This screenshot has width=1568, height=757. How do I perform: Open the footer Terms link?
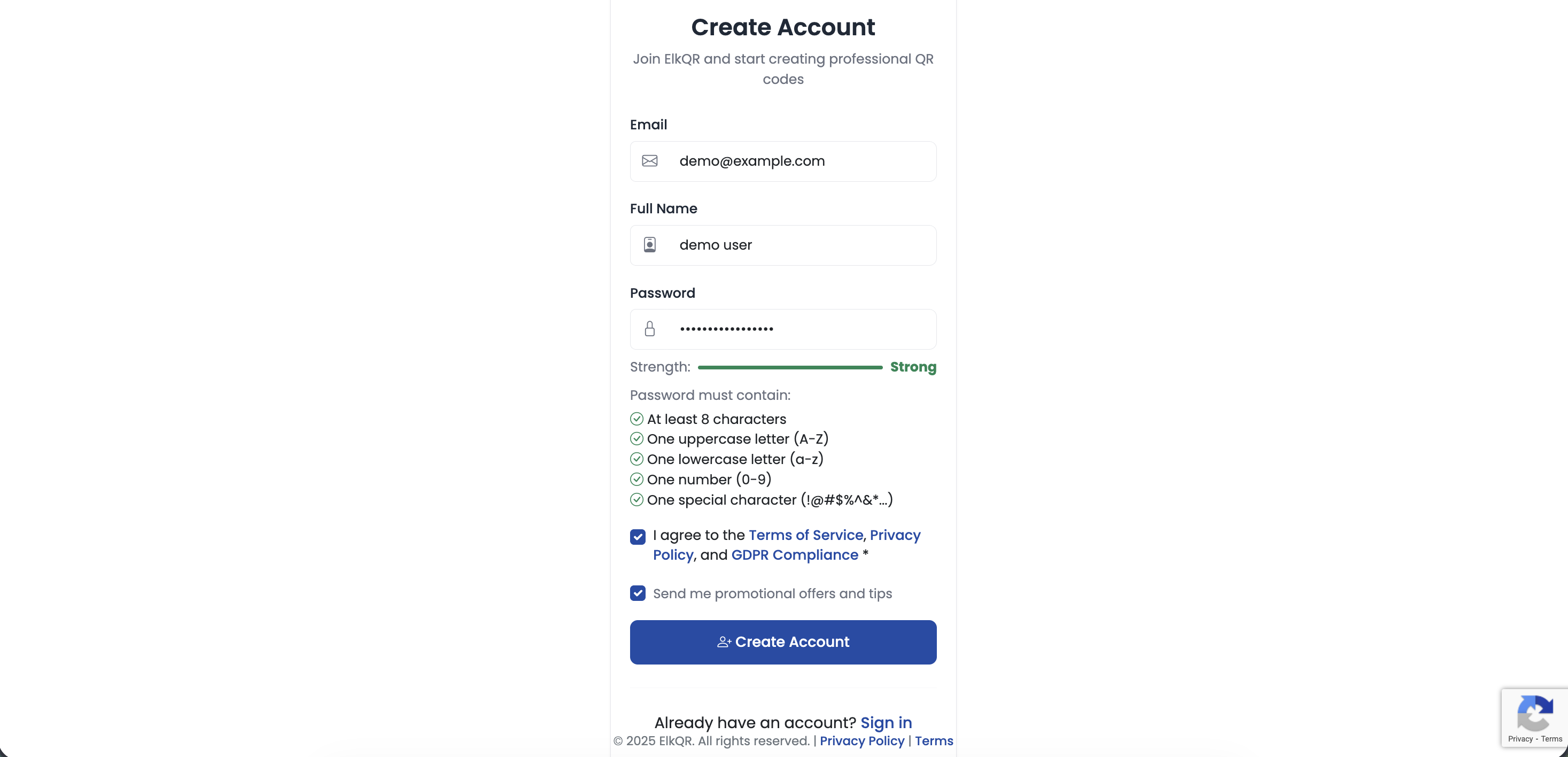[x=934, y=741]
